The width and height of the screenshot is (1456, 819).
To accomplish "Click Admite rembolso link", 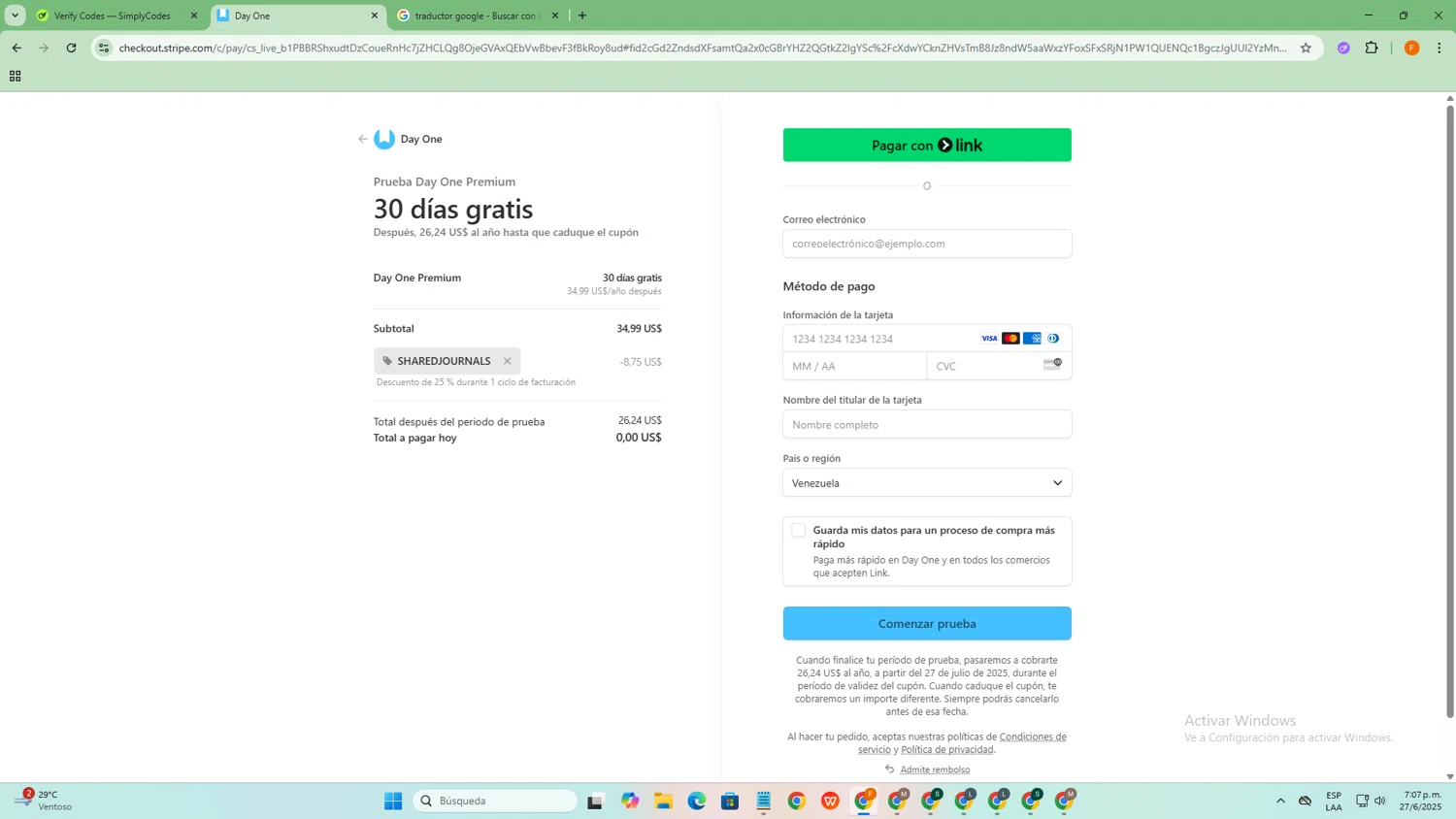I will click(x=935, y=770).
